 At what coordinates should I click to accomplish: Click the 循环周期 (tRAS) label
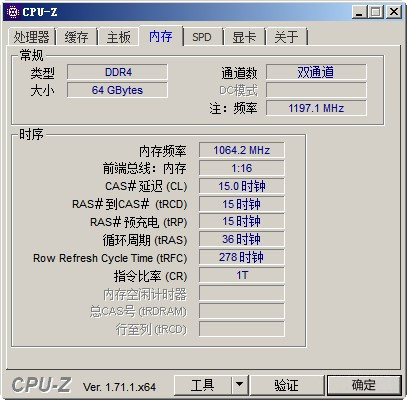(145, 240)
